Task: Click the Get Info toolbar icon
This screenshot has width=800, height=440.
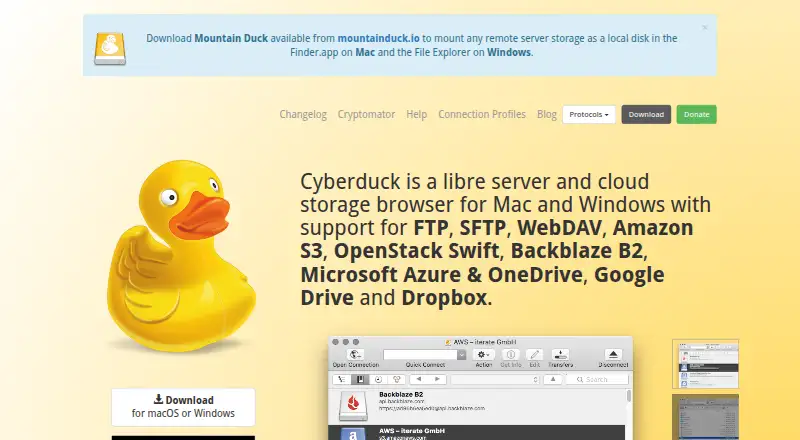Action: (511, 354)
